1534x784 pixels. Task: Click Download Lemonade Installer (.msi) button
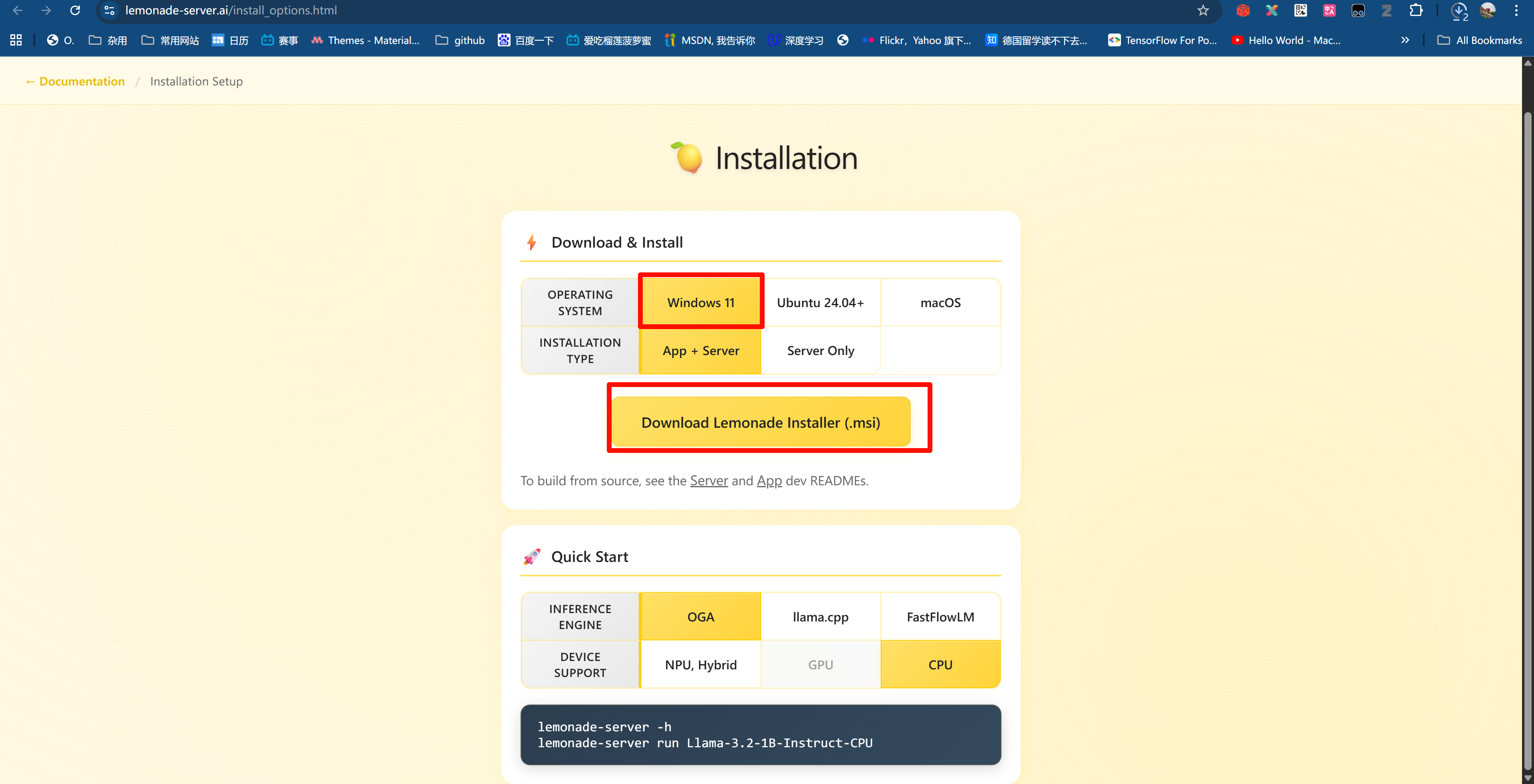pos(761,422)
